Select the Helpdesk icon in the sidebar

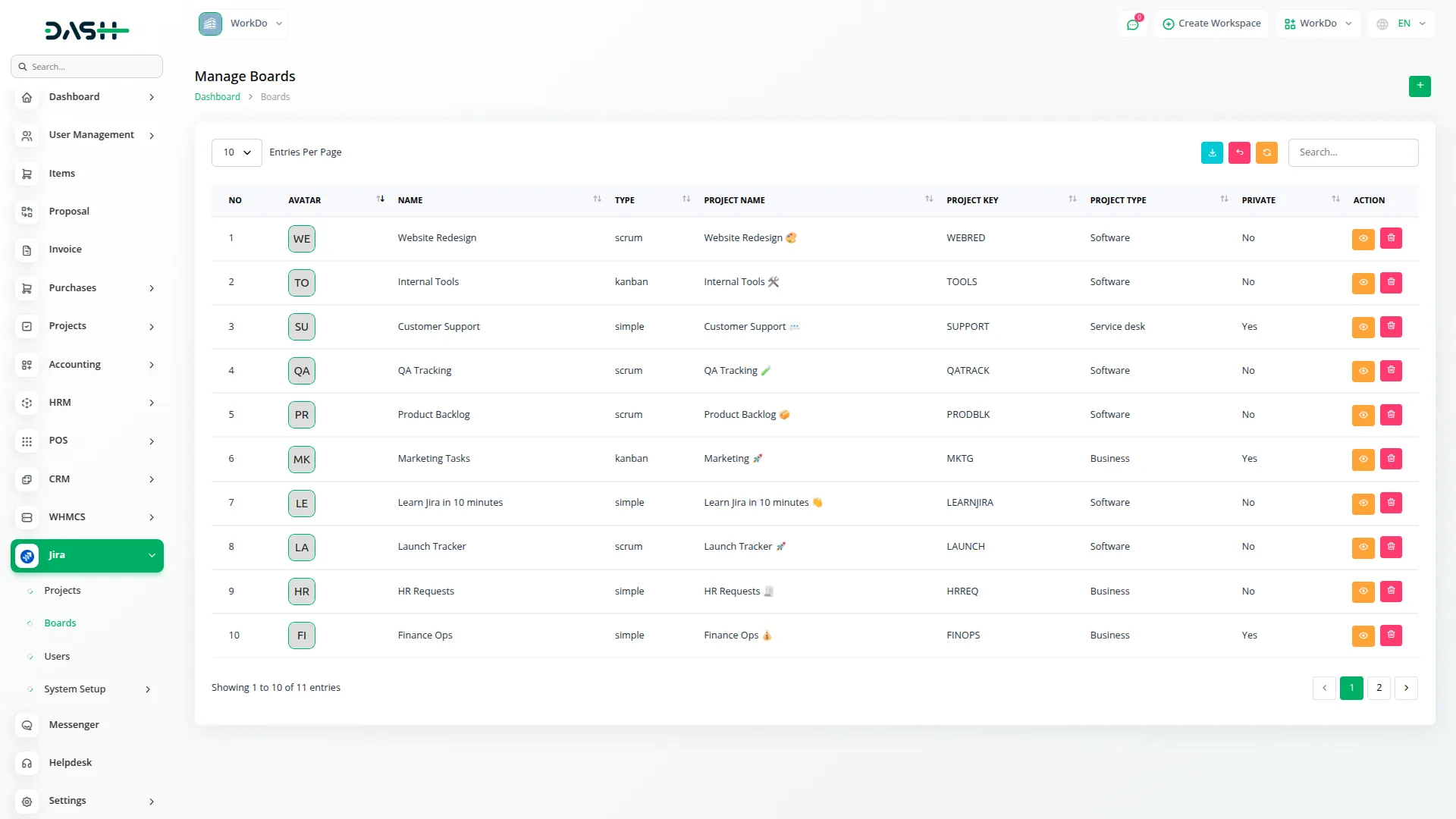tap(27, 763)
